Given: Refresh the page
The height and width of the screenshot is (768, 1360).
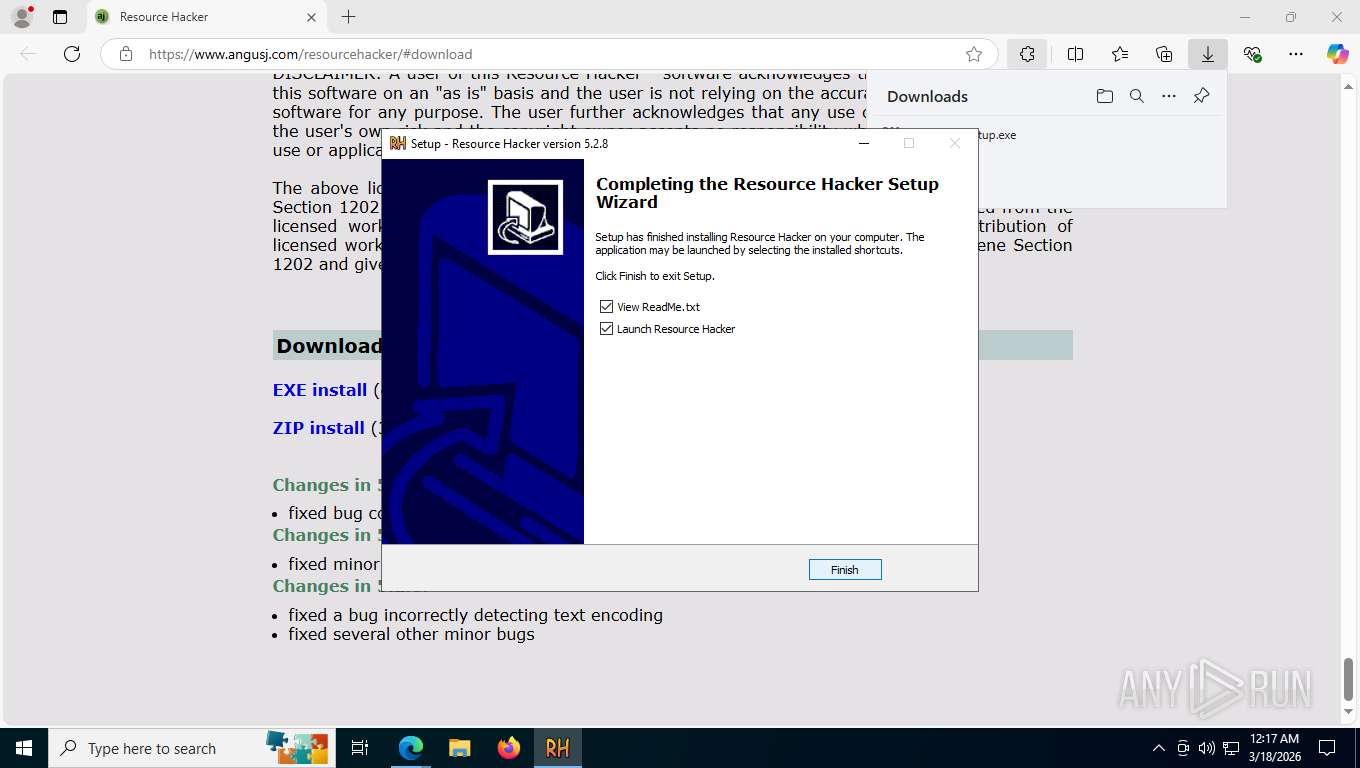Looking at the screenshot, I should [72, 54].
